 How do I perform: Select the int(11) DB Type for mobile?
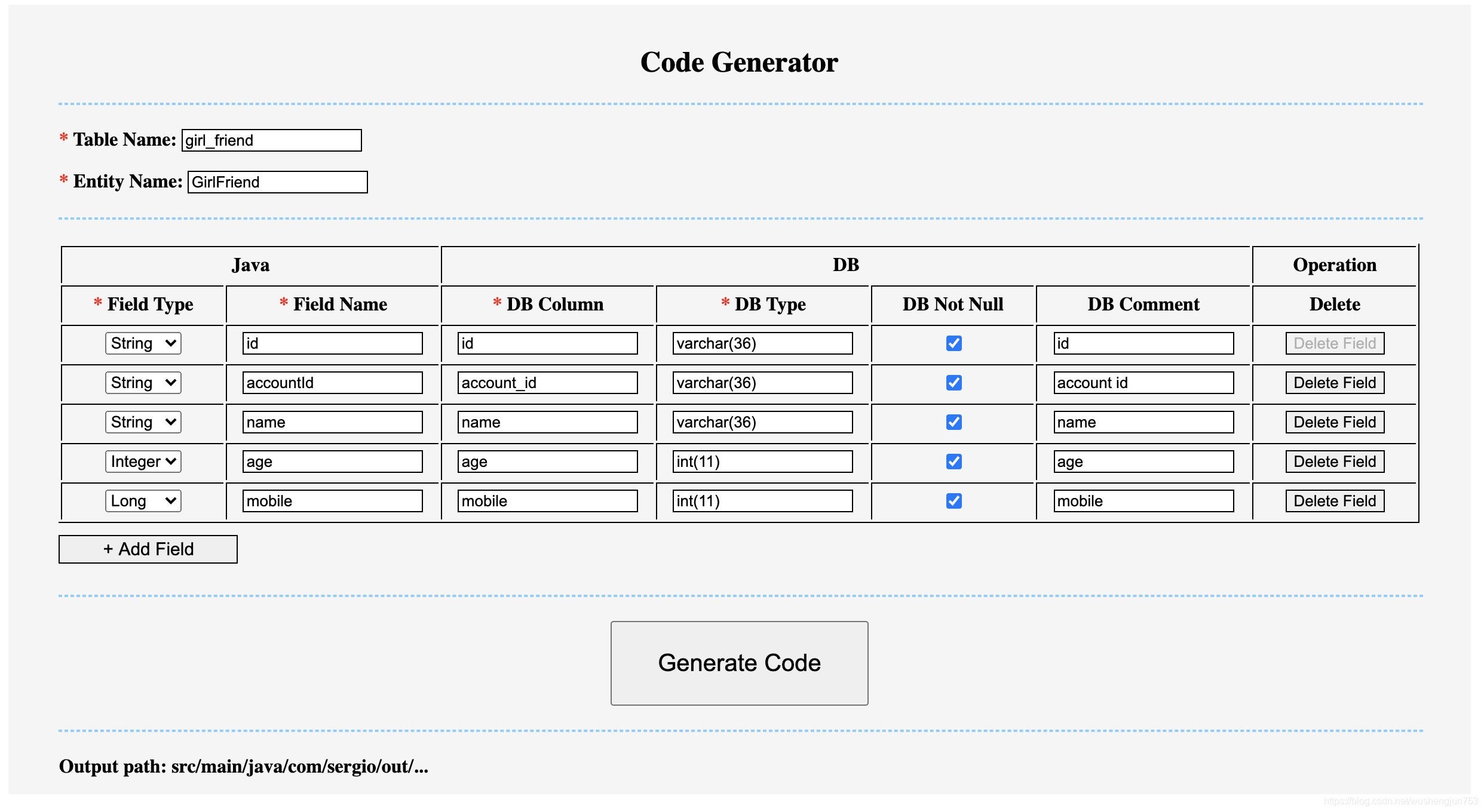coord(762,501)
